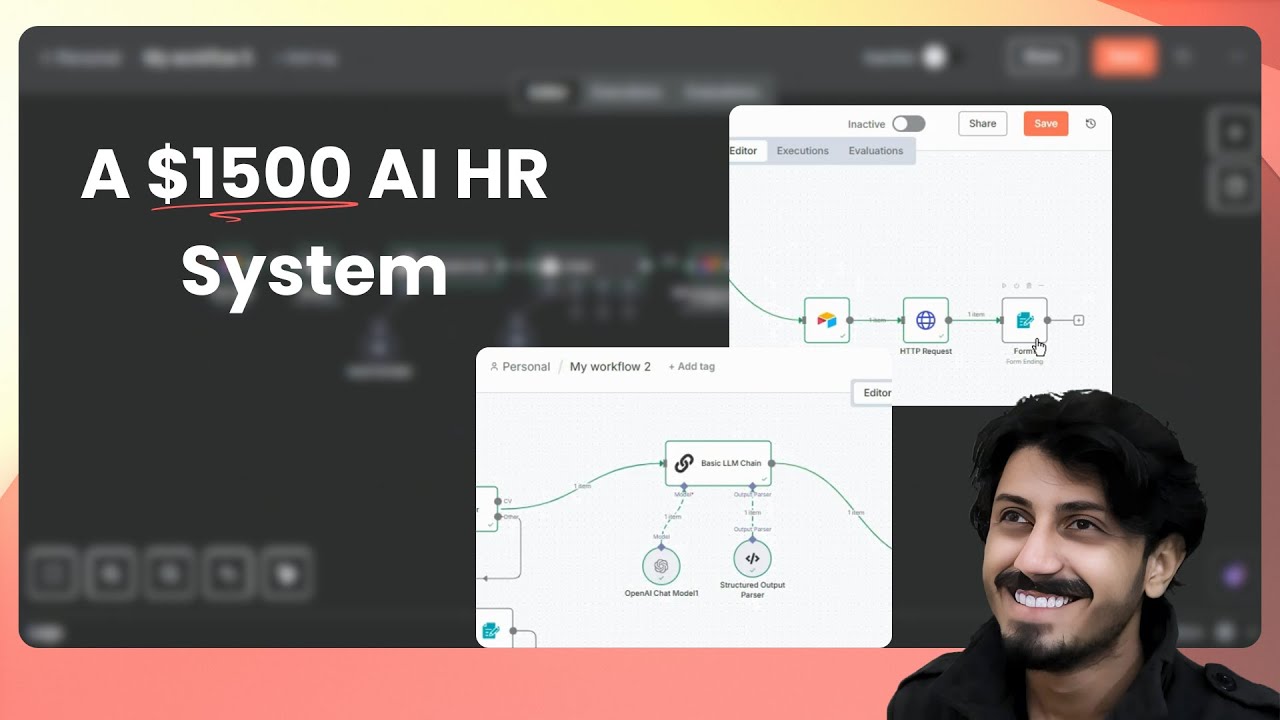
Task: Click the Inactive status label
Action: [866, 124]
